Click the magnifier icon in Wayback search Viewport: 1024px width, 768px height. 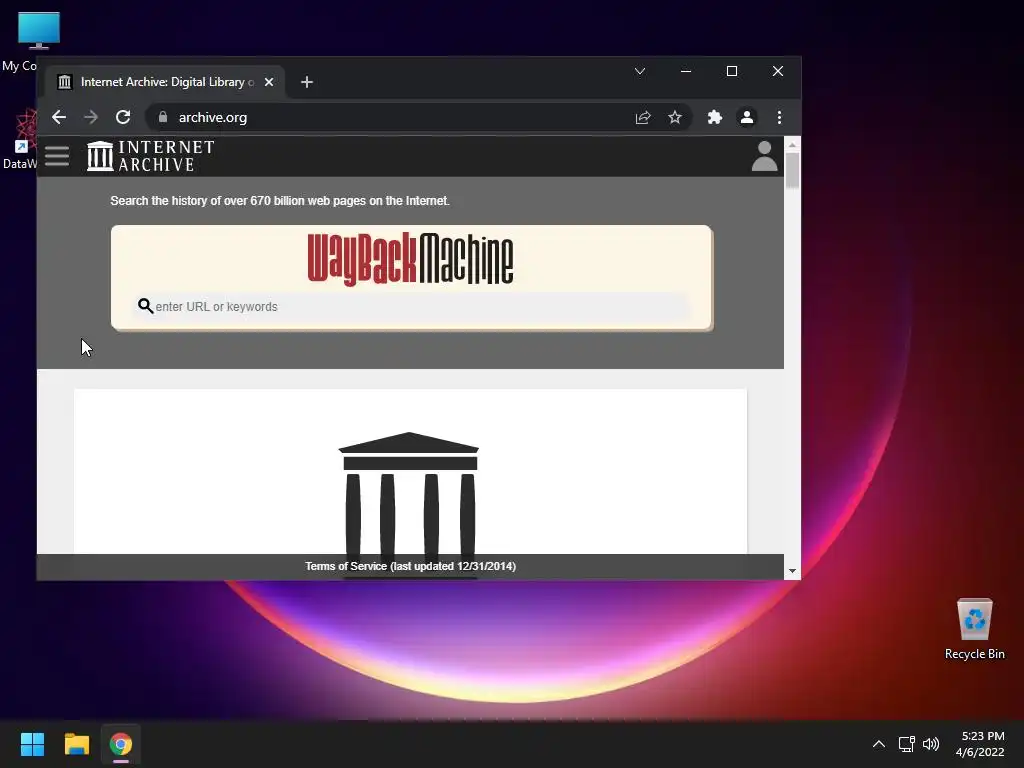145,306
